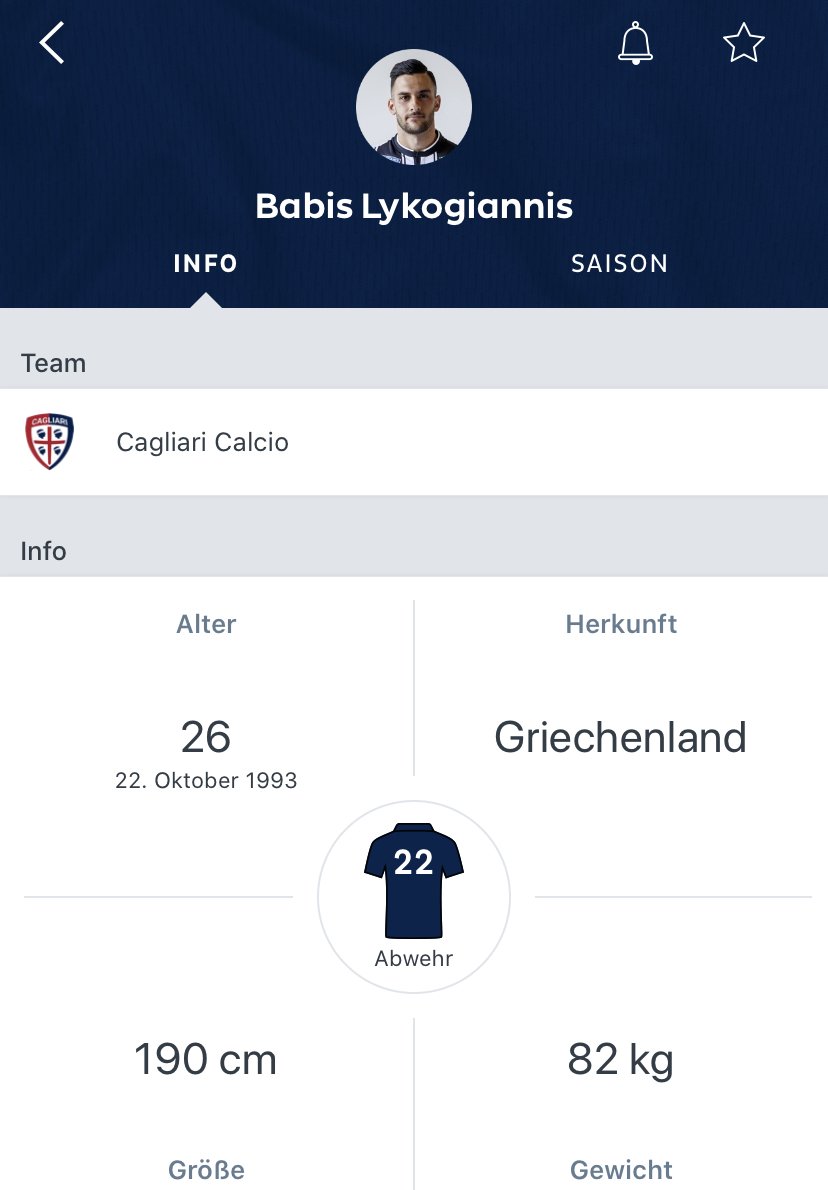Tap the back arrow icon
This screenshot has height=1190, width=828.
(52, 42)
